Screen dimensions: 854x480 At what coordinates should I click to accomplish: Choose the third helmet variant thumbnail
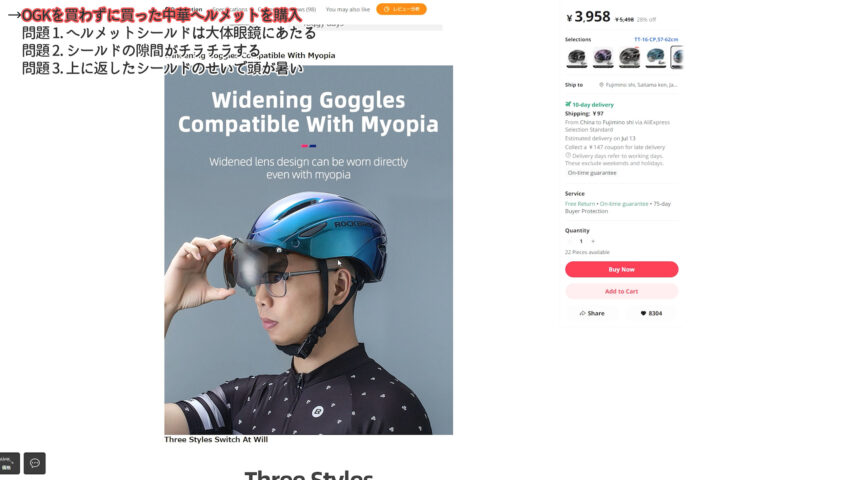pos(629,57)
